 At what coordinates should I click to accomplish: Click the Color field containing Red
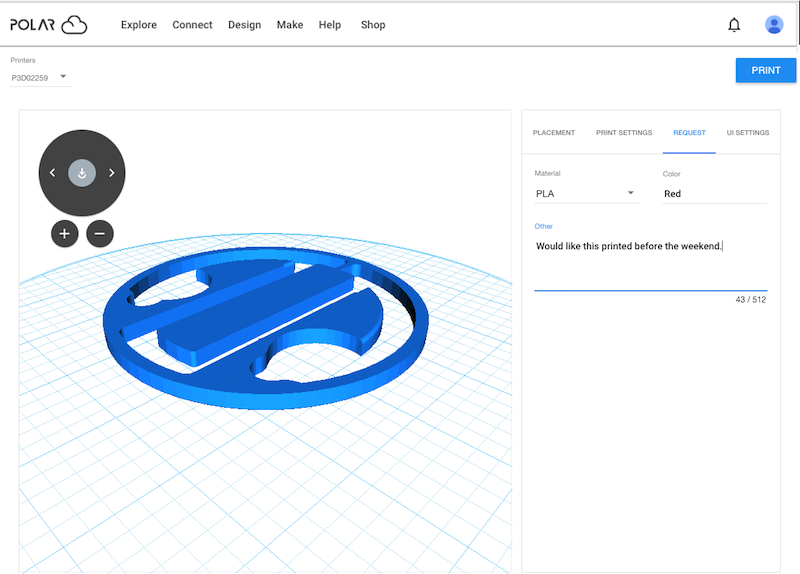tap(715, 194)
